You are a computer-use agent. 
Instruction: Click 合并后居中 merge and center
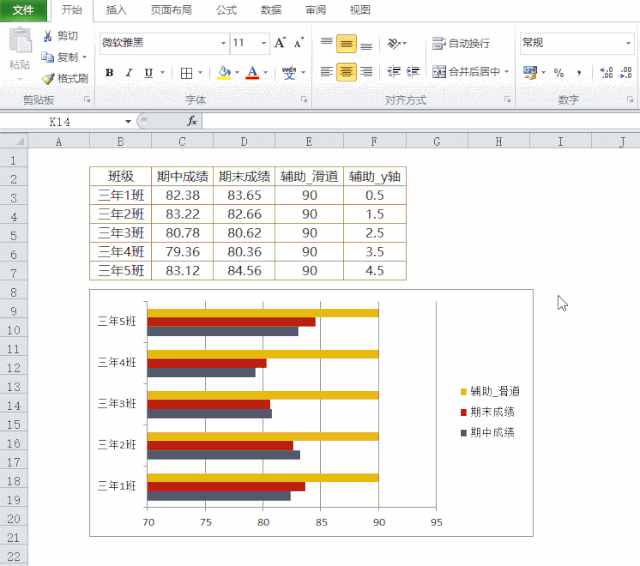point(466,72)
